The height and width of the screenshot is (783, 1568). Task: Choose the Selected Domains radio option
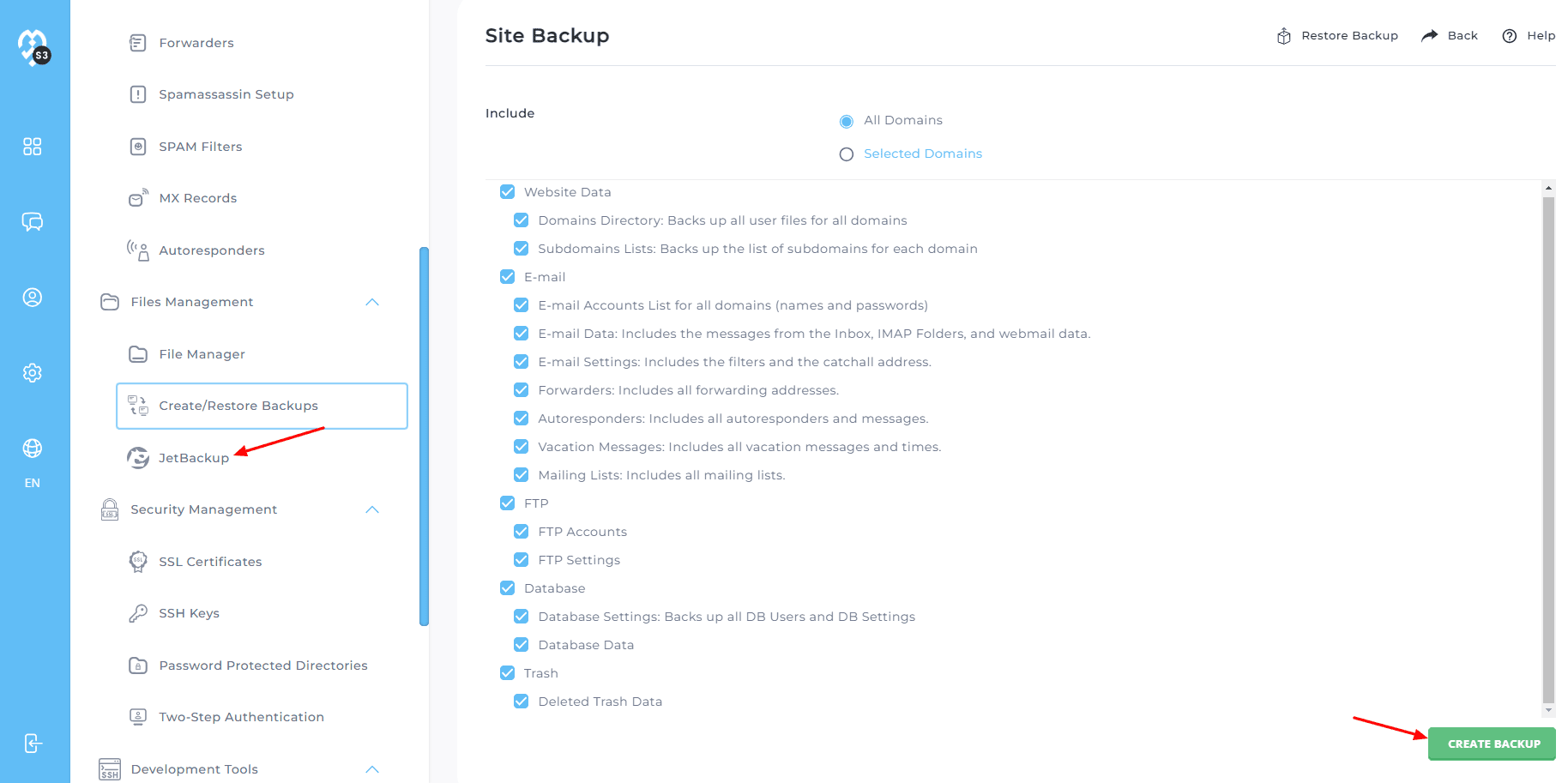click(847, 154)
